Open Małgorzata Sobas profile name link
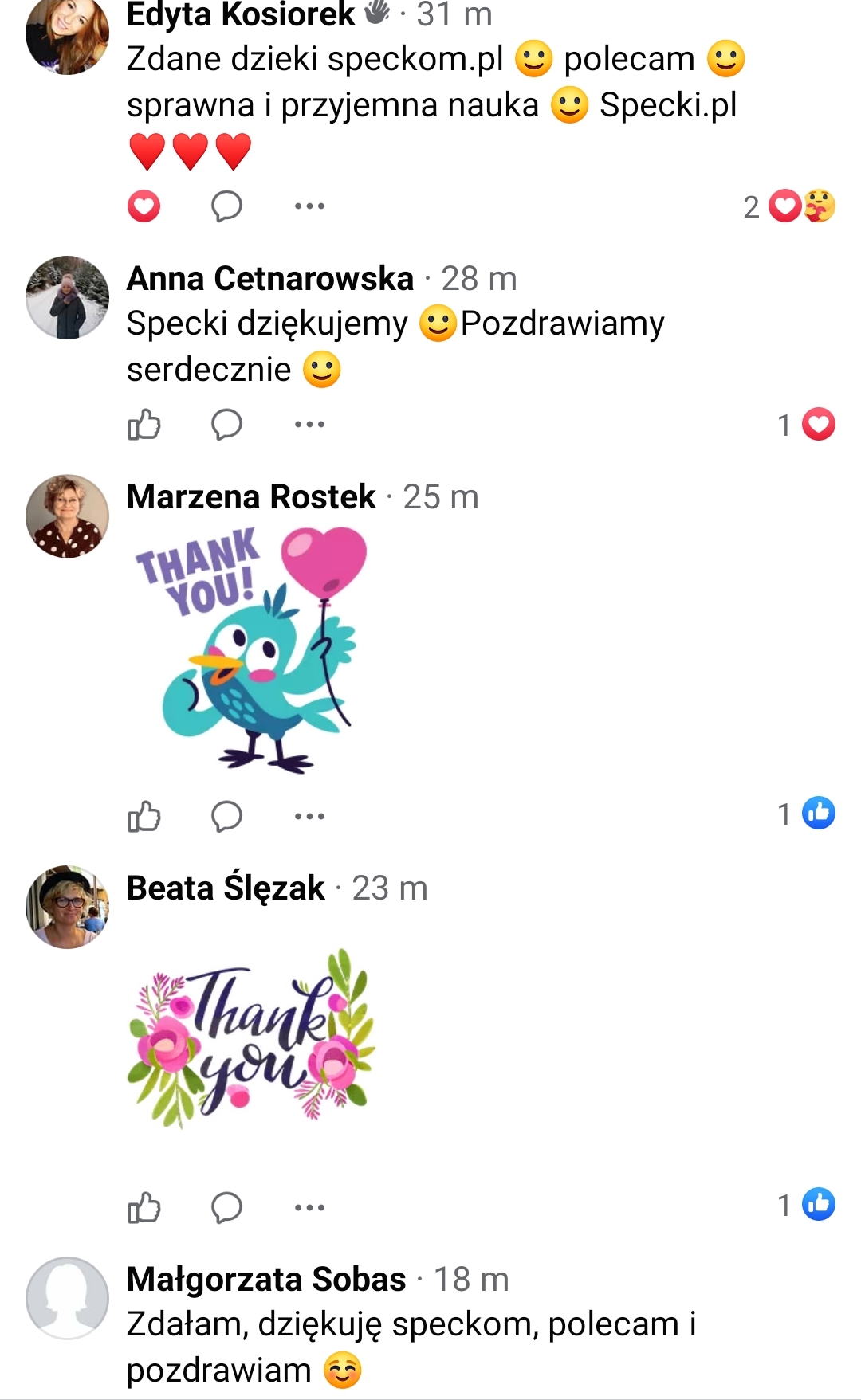This screenshot has width=861, height=1400. 266,1279
